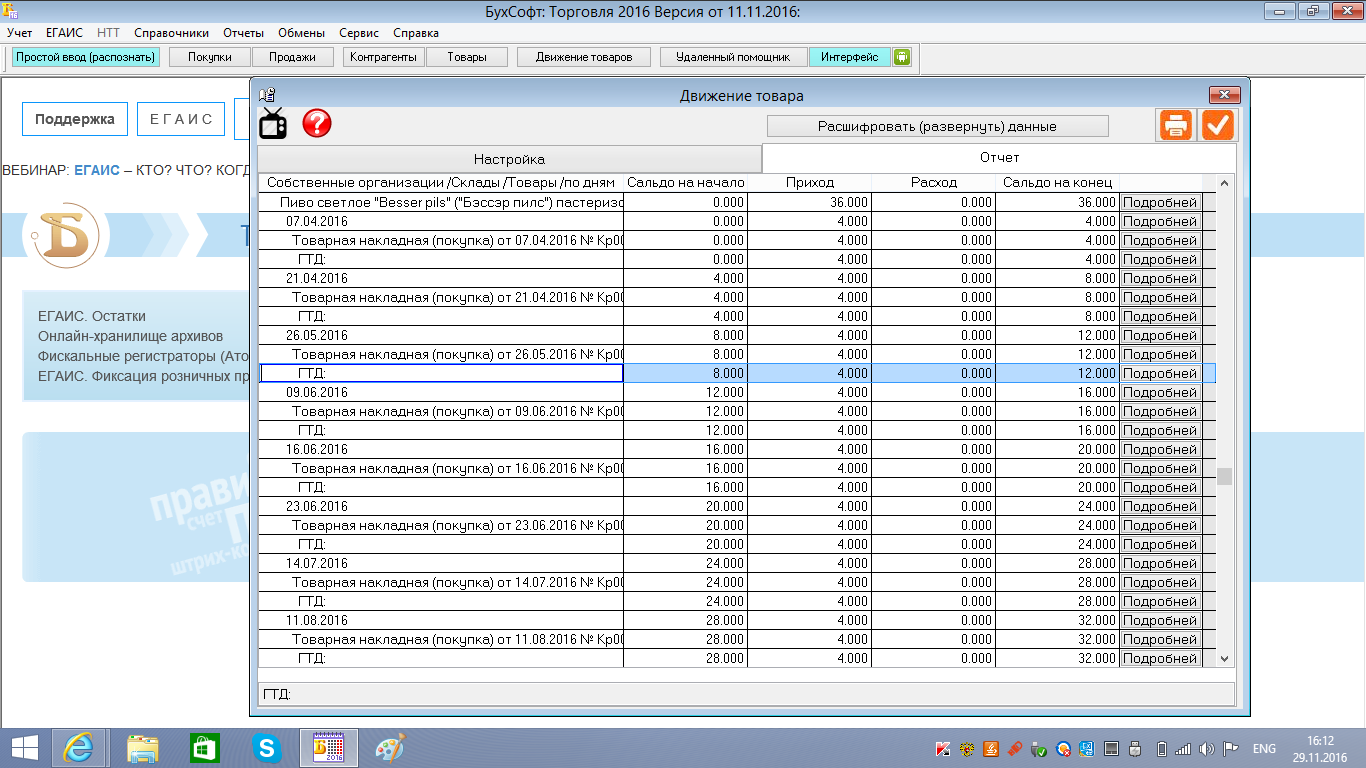Toggle Простой ввод (распознать) toolbar button
This screenshot has width=1366, height=768.
86,57
